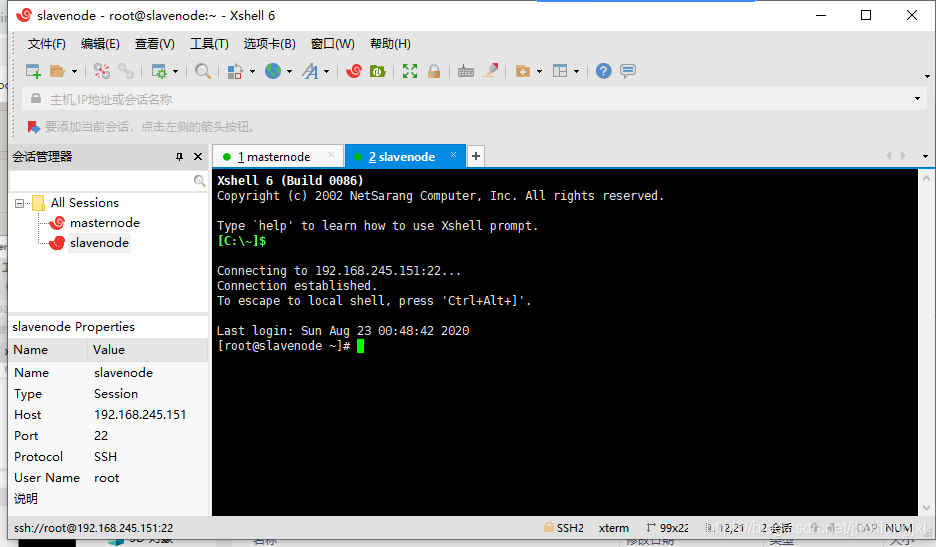Click the feedback speech bubble icon
Image resolution: width=936 pixels, height=547 pixels.
click(628, 71)
